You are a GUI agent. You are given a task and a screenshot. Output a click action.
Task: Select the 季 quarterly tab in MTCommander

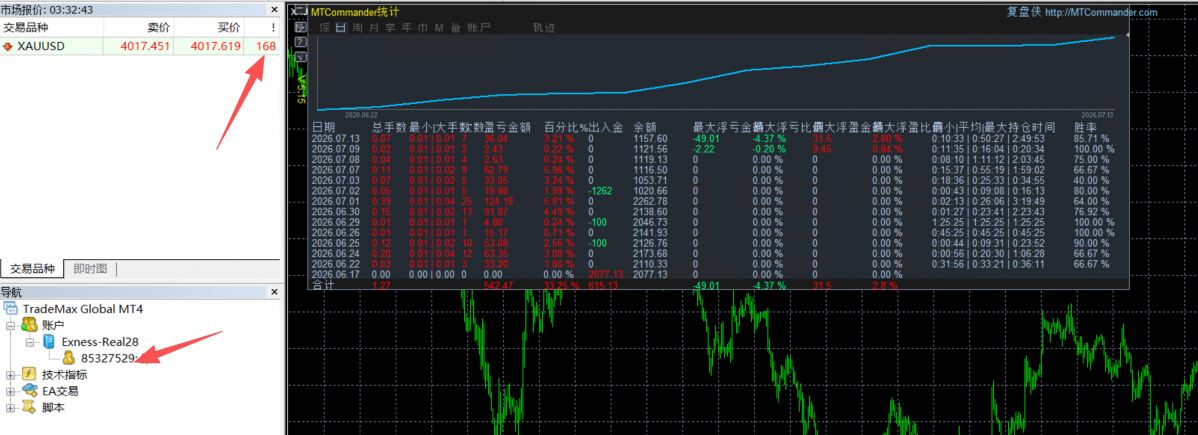(x=390, y=28)
